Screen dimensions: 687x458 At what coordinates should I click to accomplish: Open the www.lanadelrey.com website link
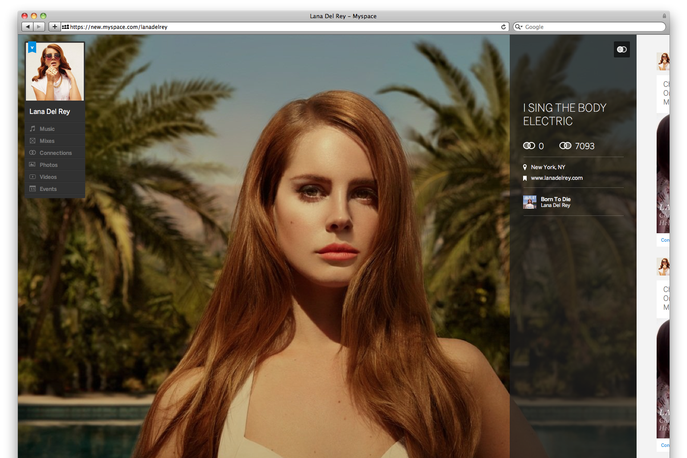[x=556, y=178]
